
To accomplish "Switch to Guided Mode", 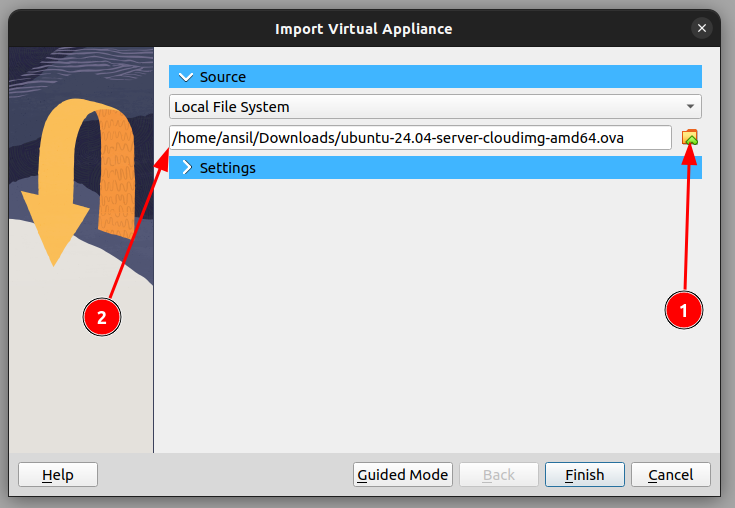I will pos(403,474).
